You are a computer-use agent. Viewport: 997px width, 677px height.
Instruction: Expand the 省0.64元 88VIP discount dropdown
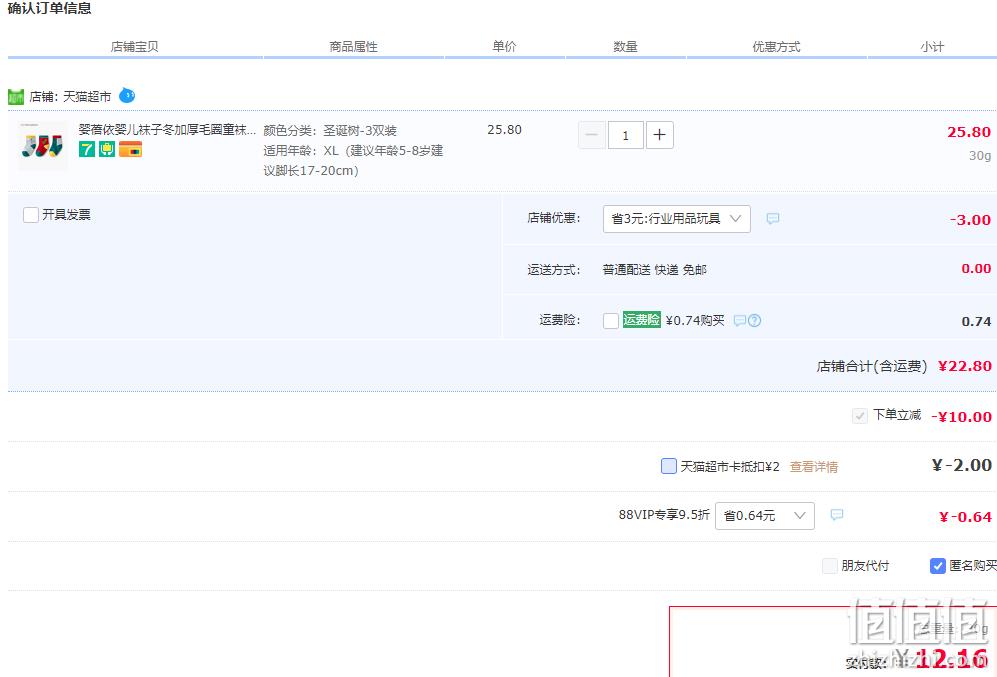click(x=765, y=516)
